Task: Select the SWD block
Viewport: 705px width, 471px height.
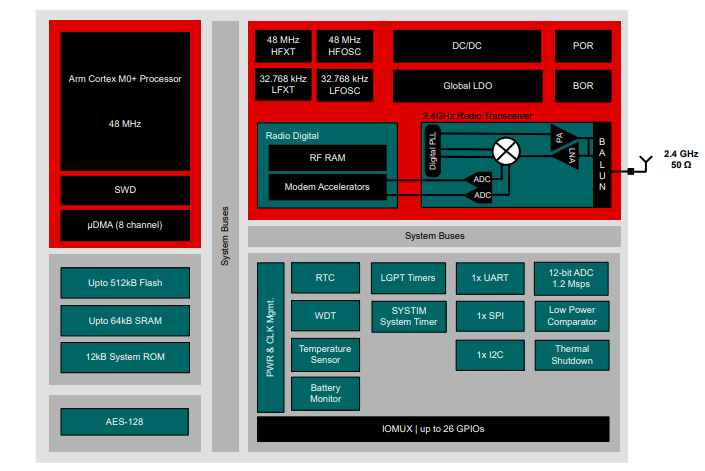Action: [x=125, y=190]
